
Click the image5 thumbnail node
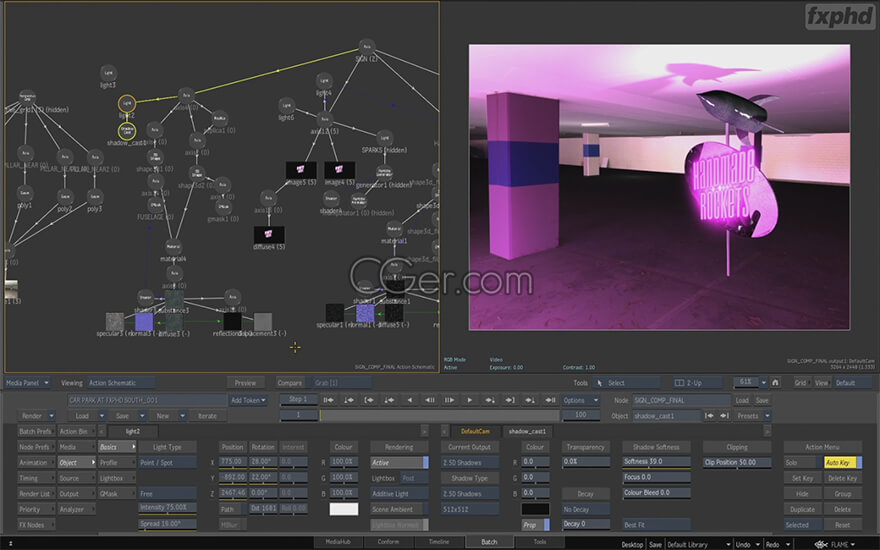pyautogui.click(x=301, y=170)
